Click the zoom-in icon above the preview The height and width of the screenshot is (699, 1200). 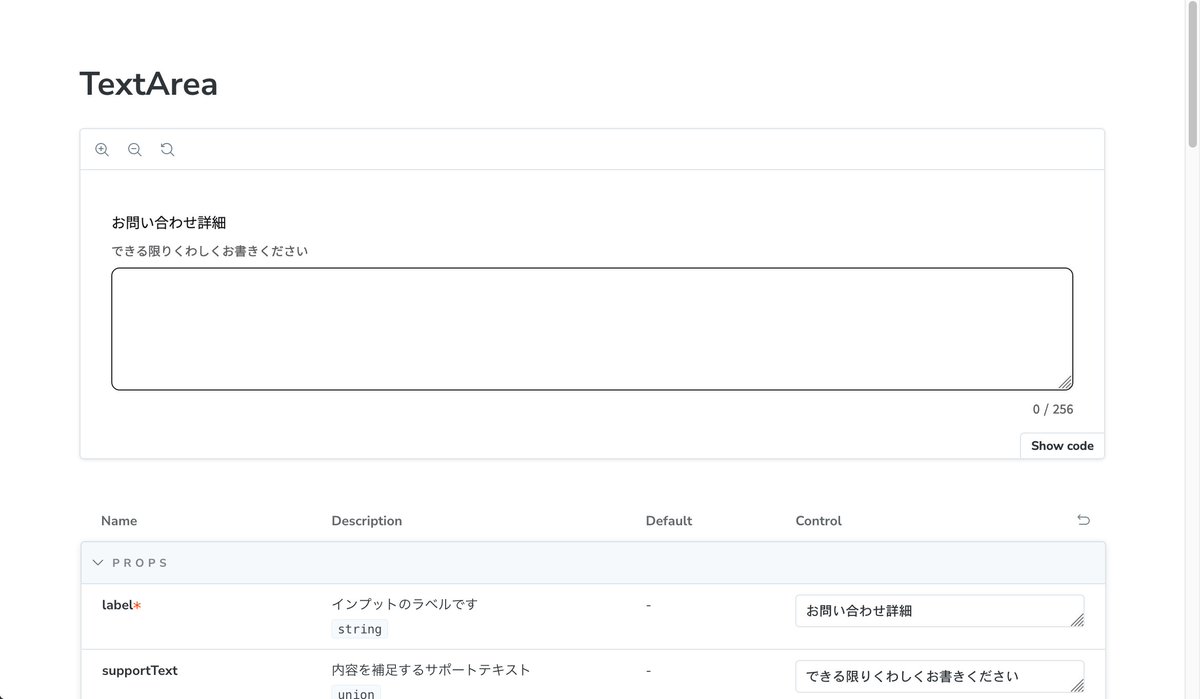(102, 148)
